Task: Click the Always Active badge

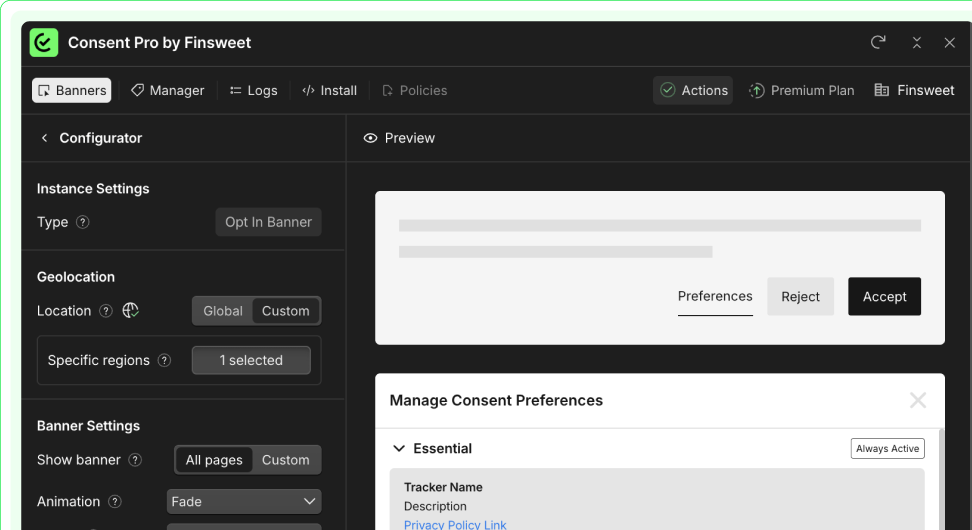Action: [888, 448]
